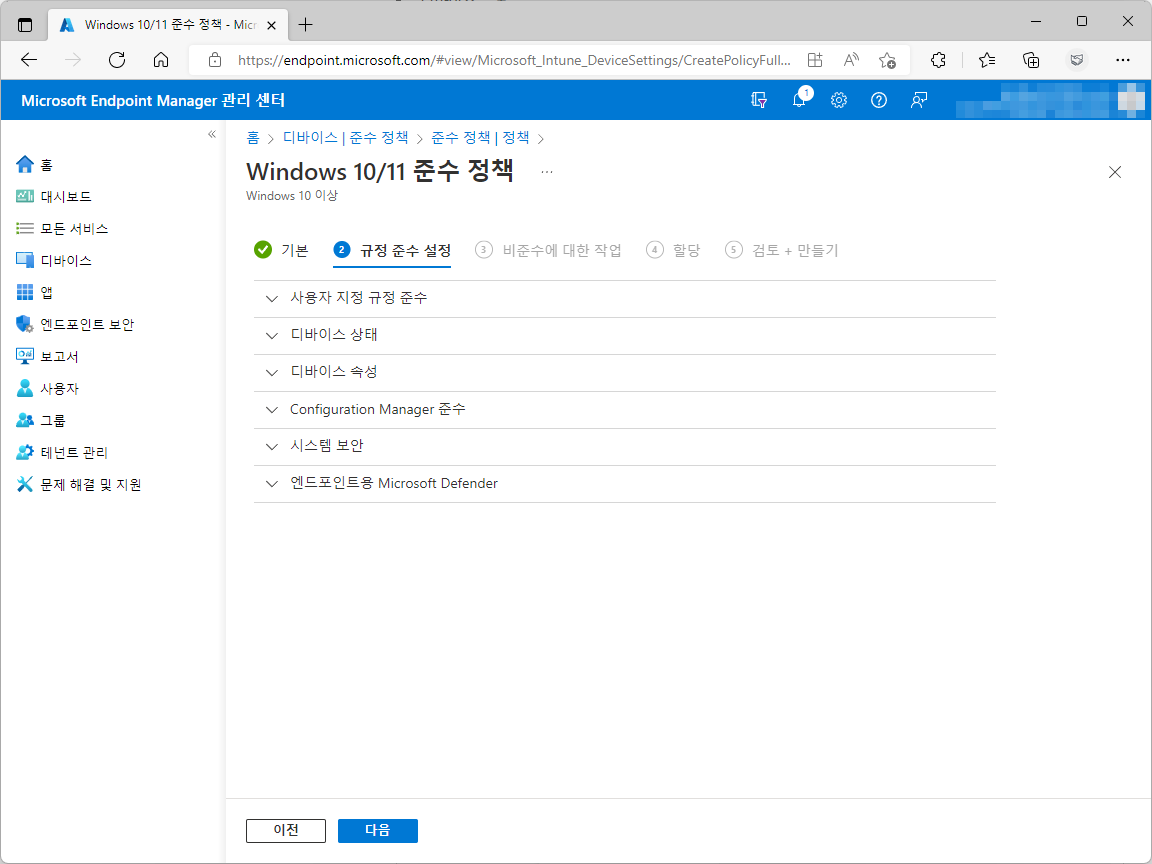Open 테넌트 관리 in the sidebar

(62, 452)
